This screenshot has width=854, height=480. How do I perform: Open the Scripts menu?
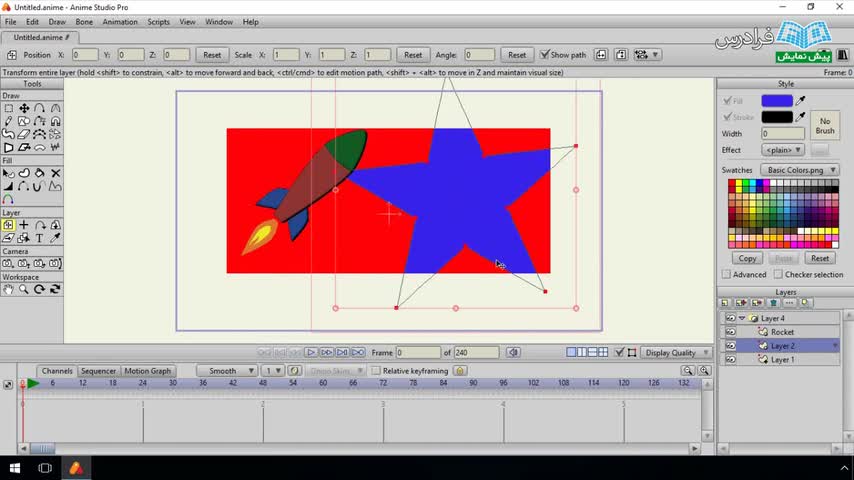click(x=158, y=22)
